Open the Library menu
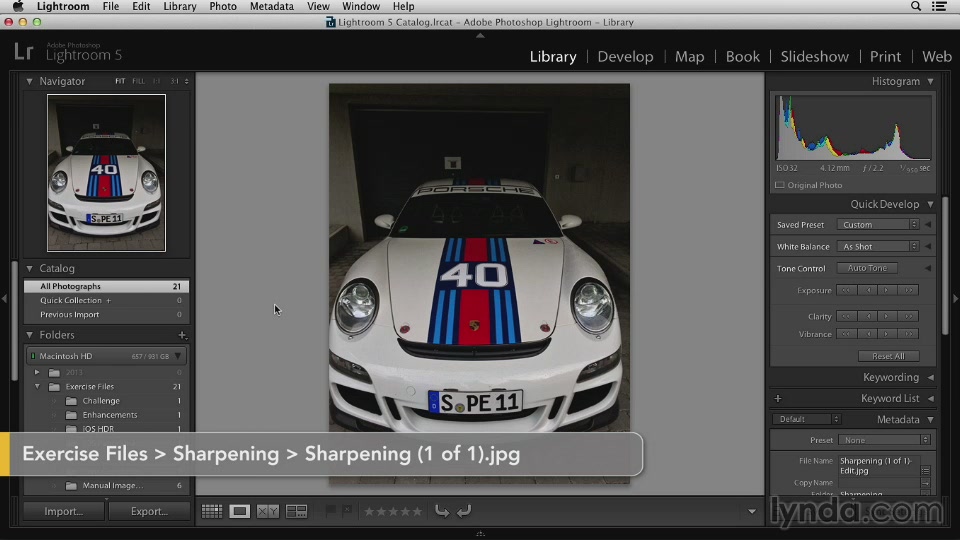The height and width of the screenshot is (540, 960). pyautogui.click(x=179, y=6)
